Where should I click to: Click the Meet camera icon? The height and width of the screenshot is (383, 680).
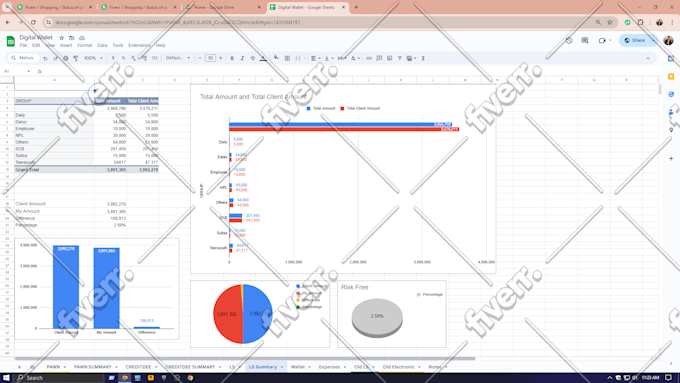point(602,40)
